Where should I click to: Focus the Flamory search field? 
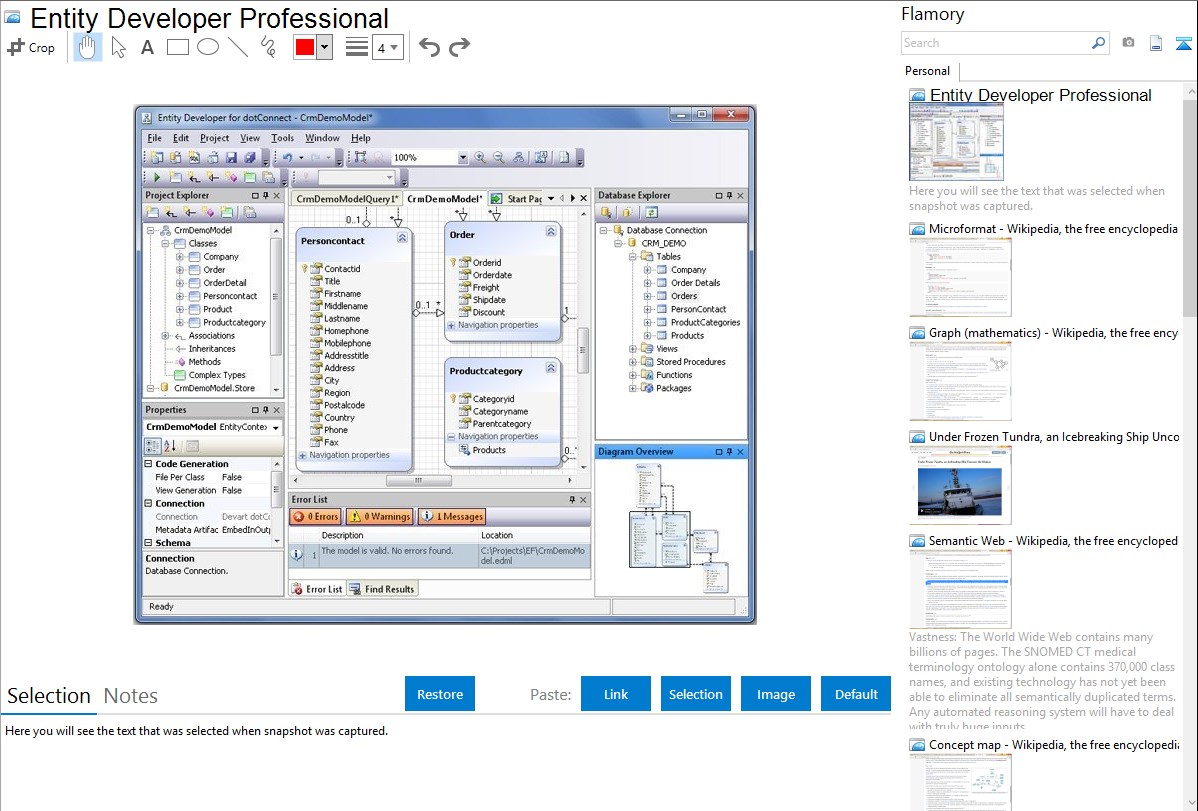pyautogui.click(x=995, y=43)
